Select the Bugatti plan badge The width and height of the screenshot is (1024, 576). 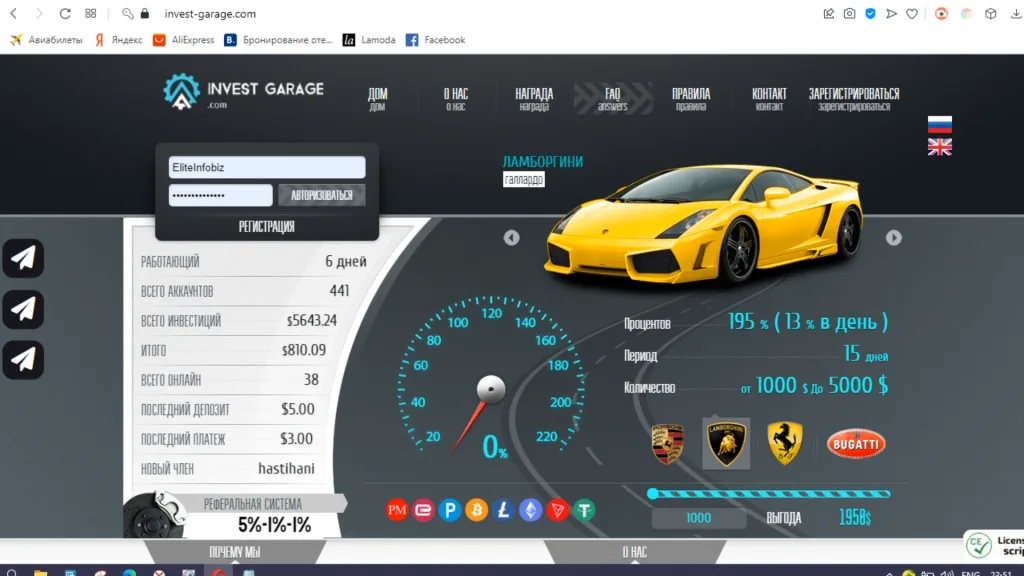click(855, 442)
